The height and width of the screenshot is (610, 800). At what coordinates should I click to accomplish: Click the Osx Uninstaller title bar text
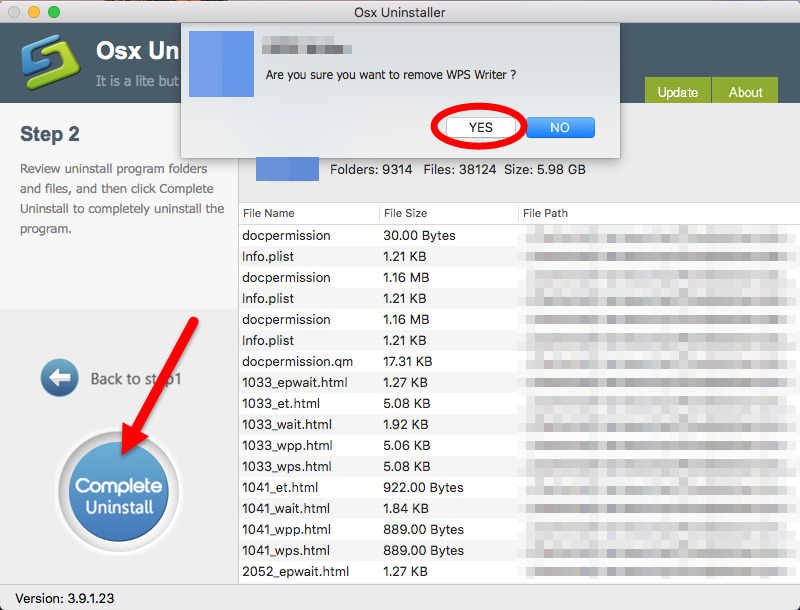coord(400,12)
